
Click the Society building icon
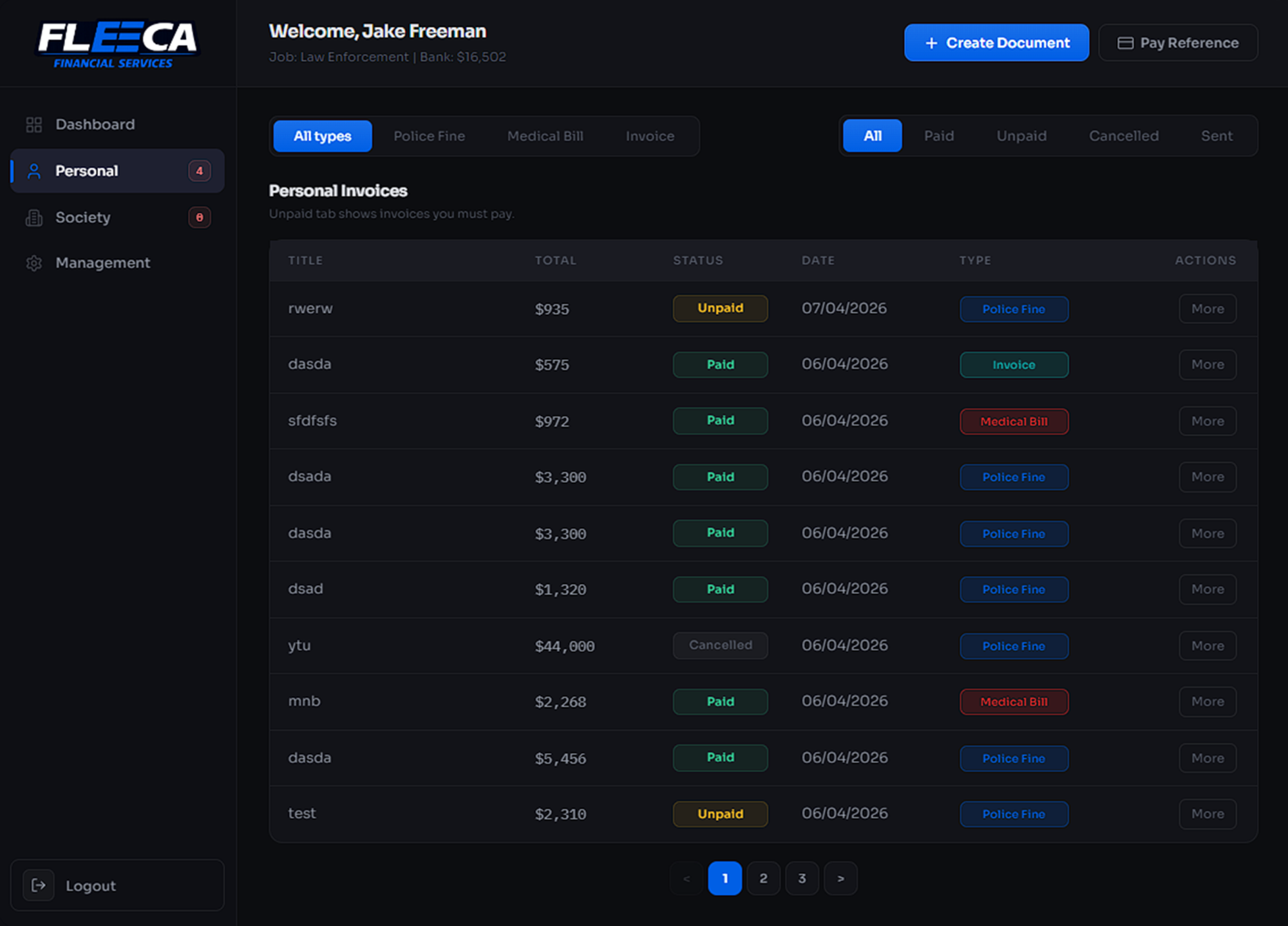click(34, 218)
